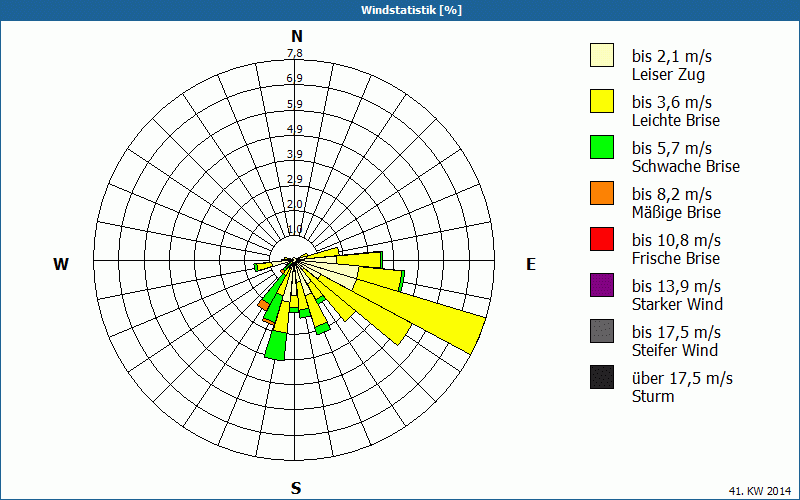Click the 'Starker Wind' legend label
This screenshot has height=500, width=800.
pos(677,304)
